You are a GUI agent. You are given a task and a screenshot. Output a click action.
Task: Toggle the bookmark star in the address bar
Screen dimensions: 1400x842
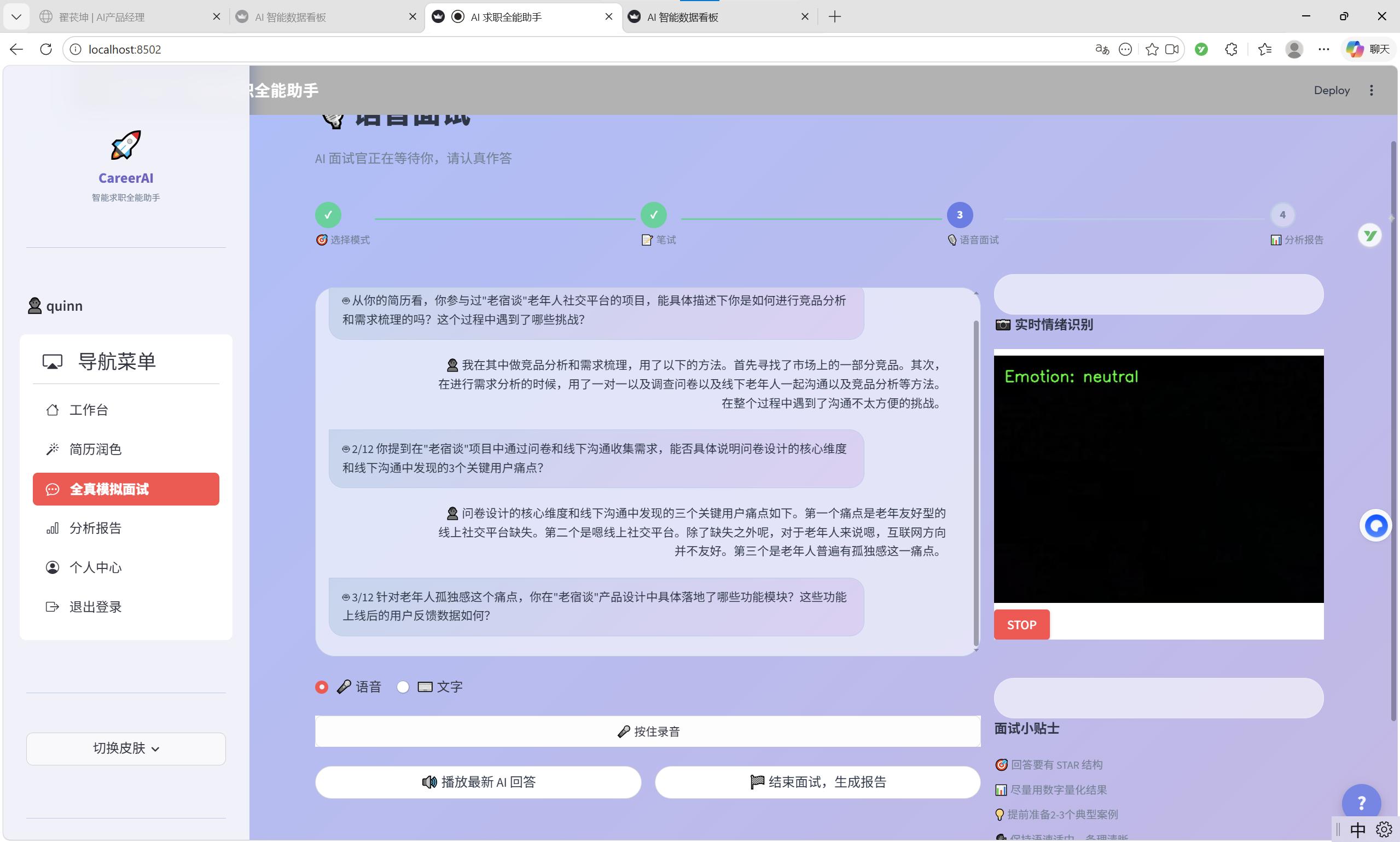[x=1151, y=49]
